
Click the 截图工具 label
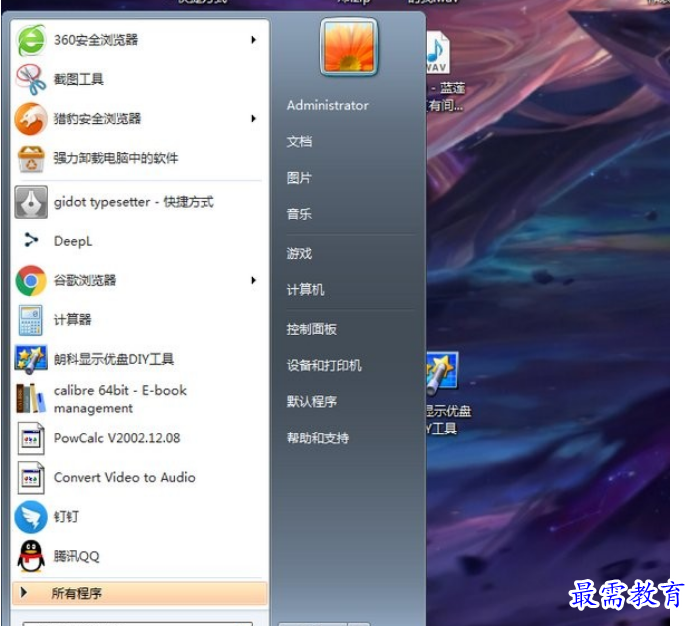click(x=79, y=79)
